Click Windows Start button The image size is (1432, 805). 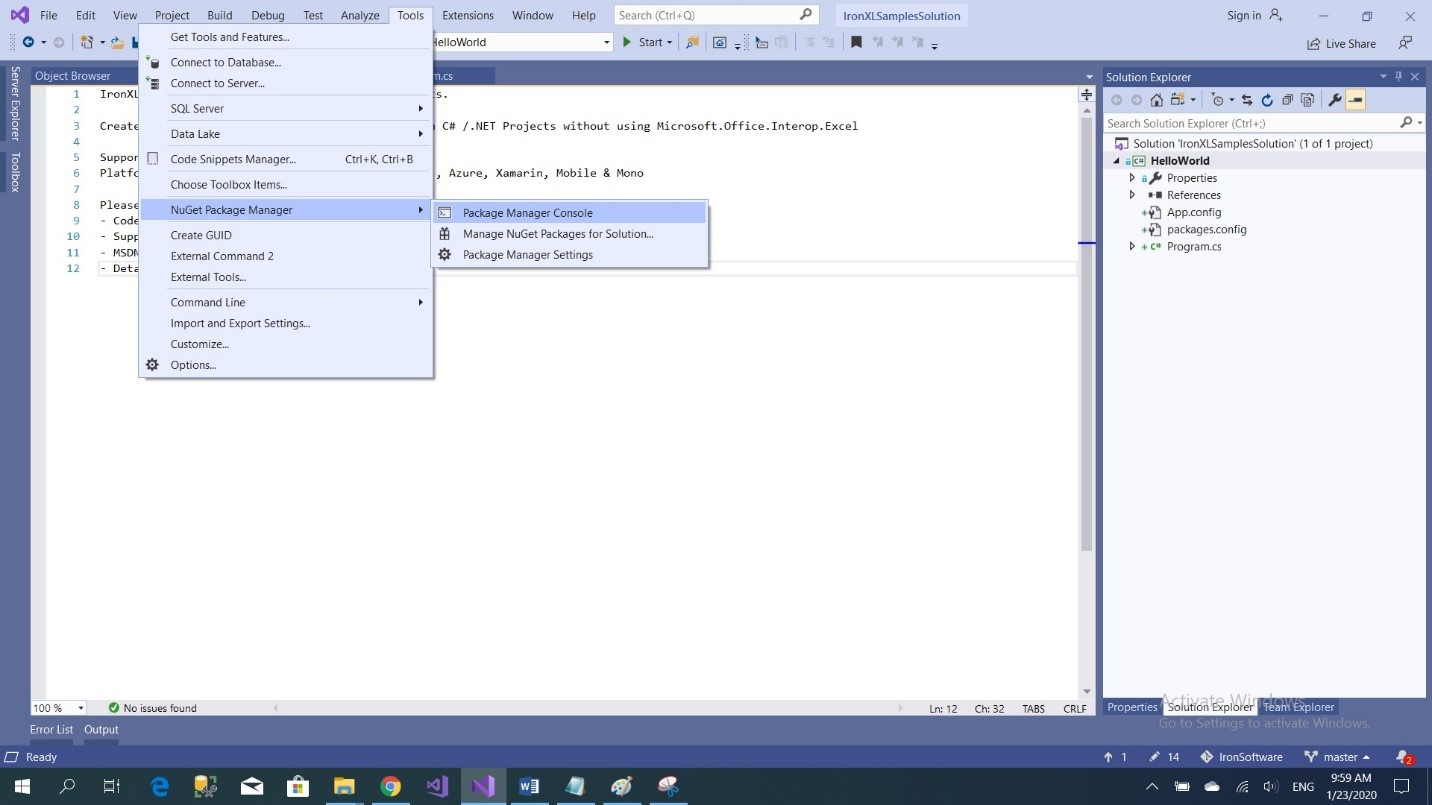click(22, 787)
